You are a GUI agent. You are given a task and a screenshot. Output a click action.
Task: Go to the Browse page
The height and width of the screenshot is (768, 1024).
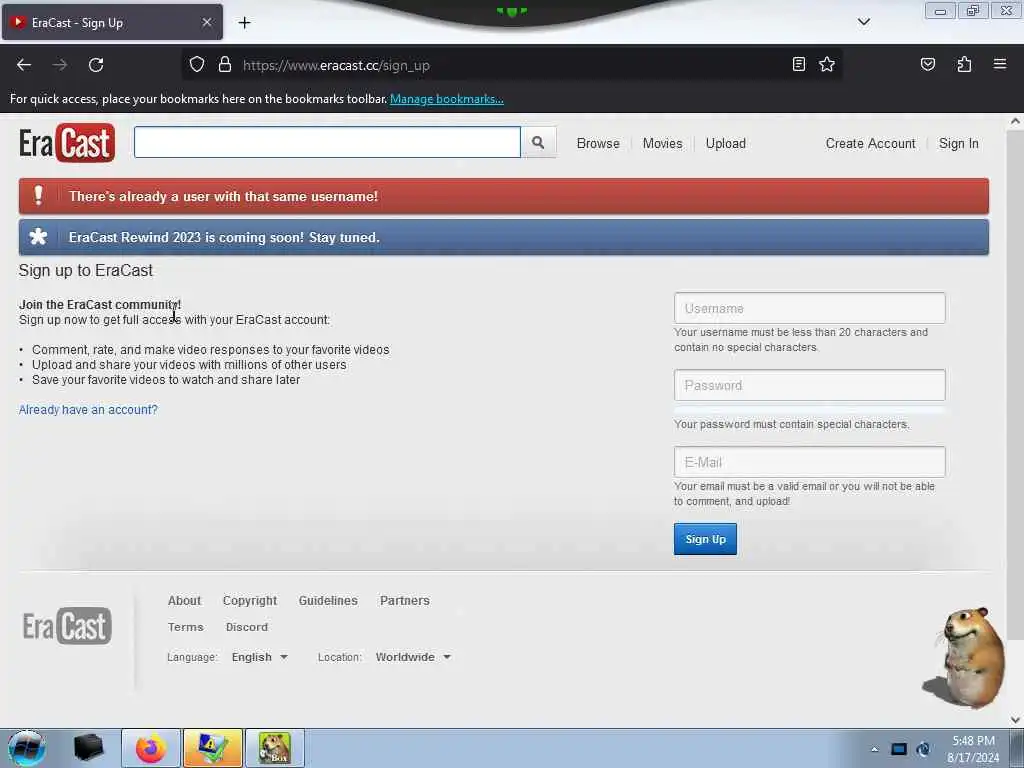(x=598, y=144)
